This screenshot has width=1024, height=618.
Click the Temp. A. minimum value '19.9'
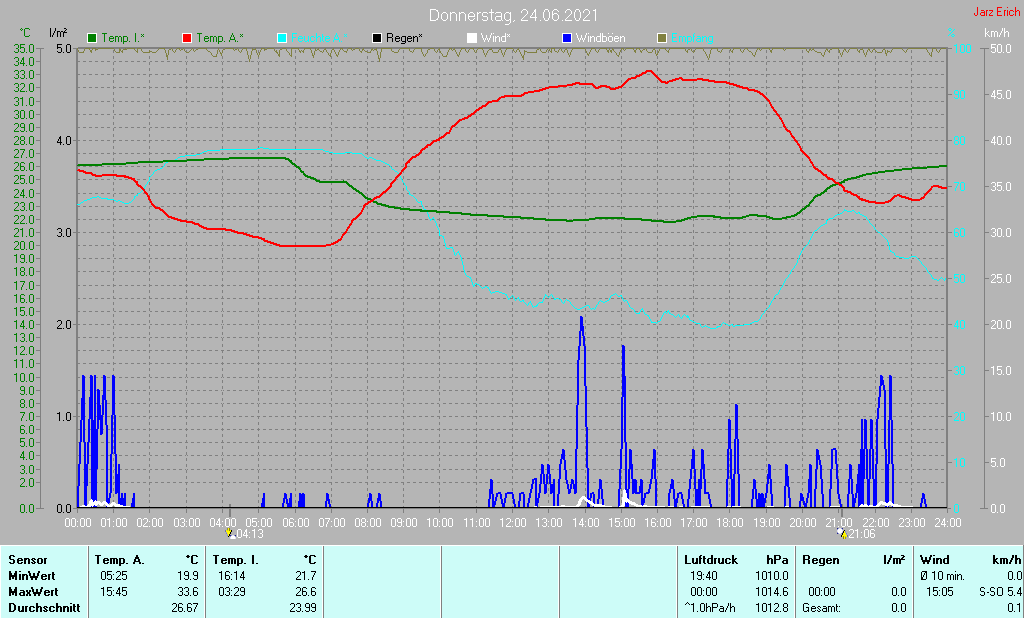click(187, 576)
